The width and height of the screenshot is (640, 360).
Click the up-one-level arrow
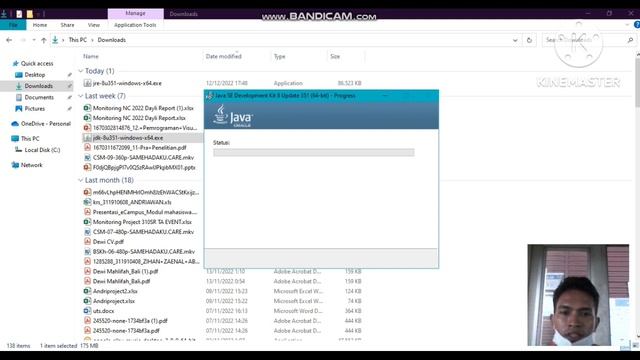[x=44, y=40]
